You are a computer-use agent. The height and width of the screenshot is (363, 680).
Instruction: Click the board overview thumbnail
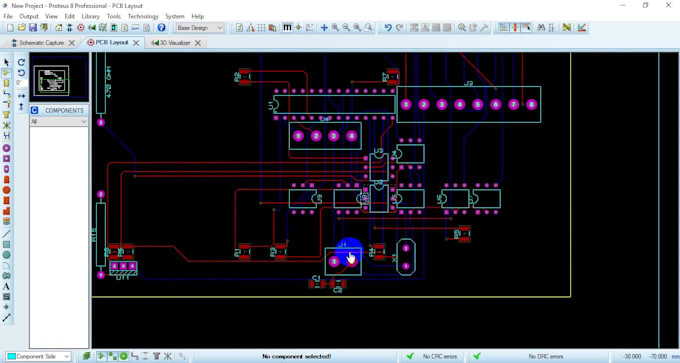59,78
